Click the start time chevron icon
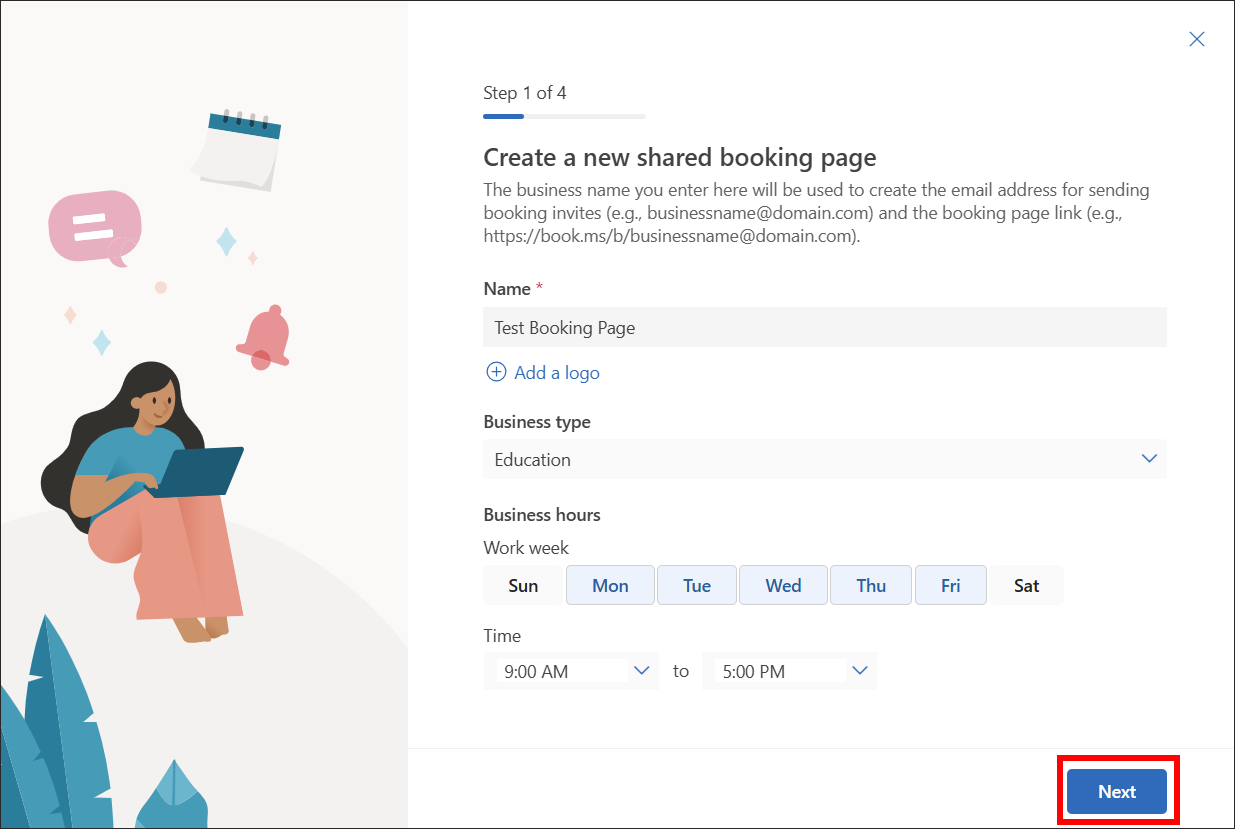Screen dimensions: 1235x829 click(641, 671)
